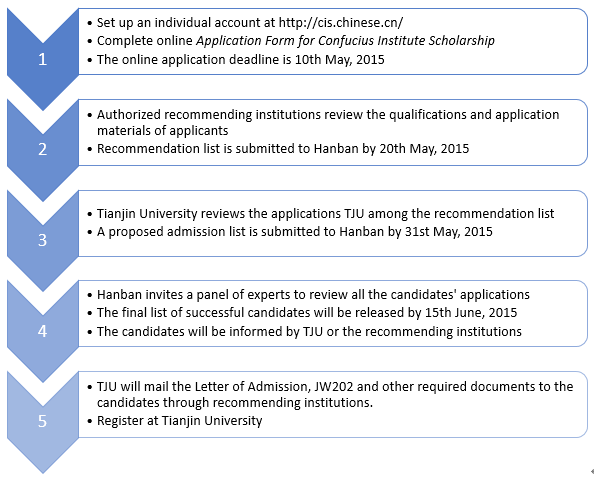This screenshot has height=478, width=594.
Task: Click the number 5 label on the chevron
Action: 42,422
